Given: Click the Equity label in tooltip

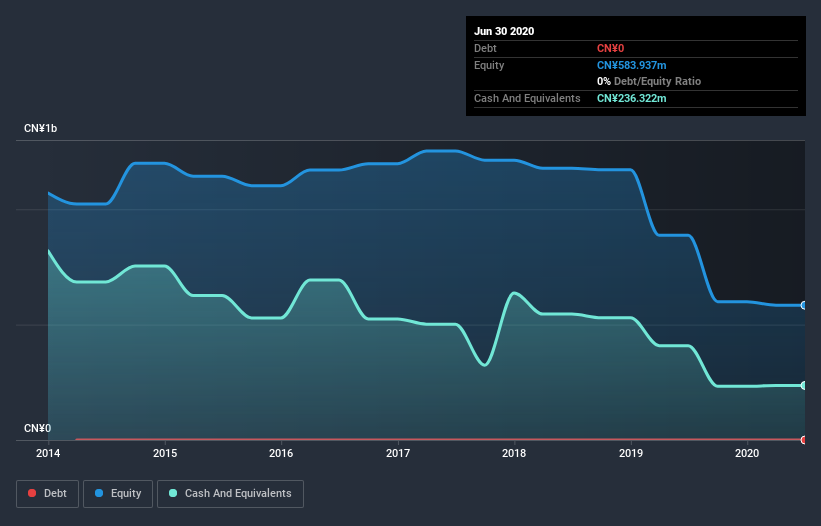Looking at the screenshot, I should click(x=489, y=65).
